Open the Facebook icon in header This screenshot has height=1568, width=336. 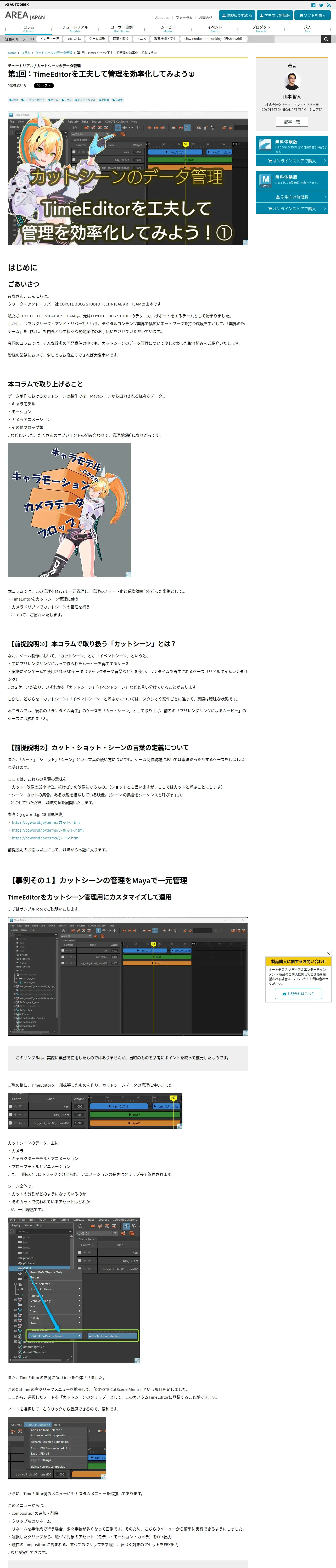[313, 5]
